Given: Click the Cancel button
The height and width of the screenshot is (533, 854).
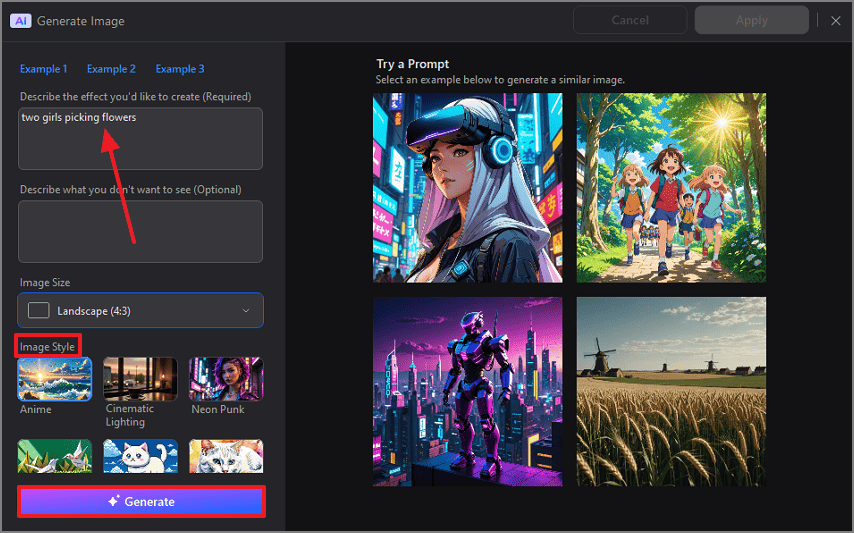Looking at the screenshot, I should pos(630,20).
